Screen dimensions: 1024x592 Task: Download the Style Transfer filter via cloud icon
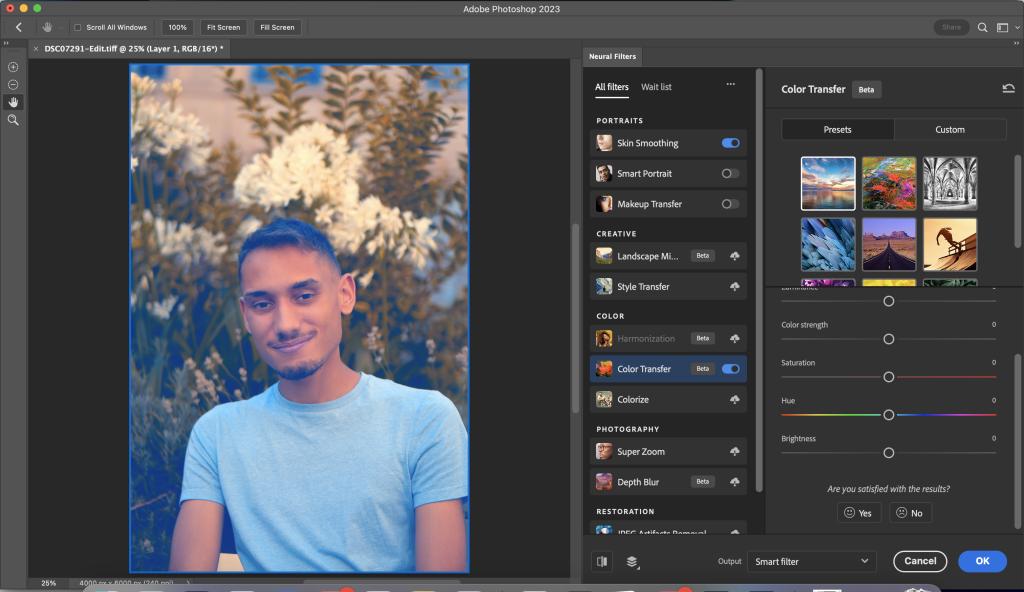click(735, 287)
